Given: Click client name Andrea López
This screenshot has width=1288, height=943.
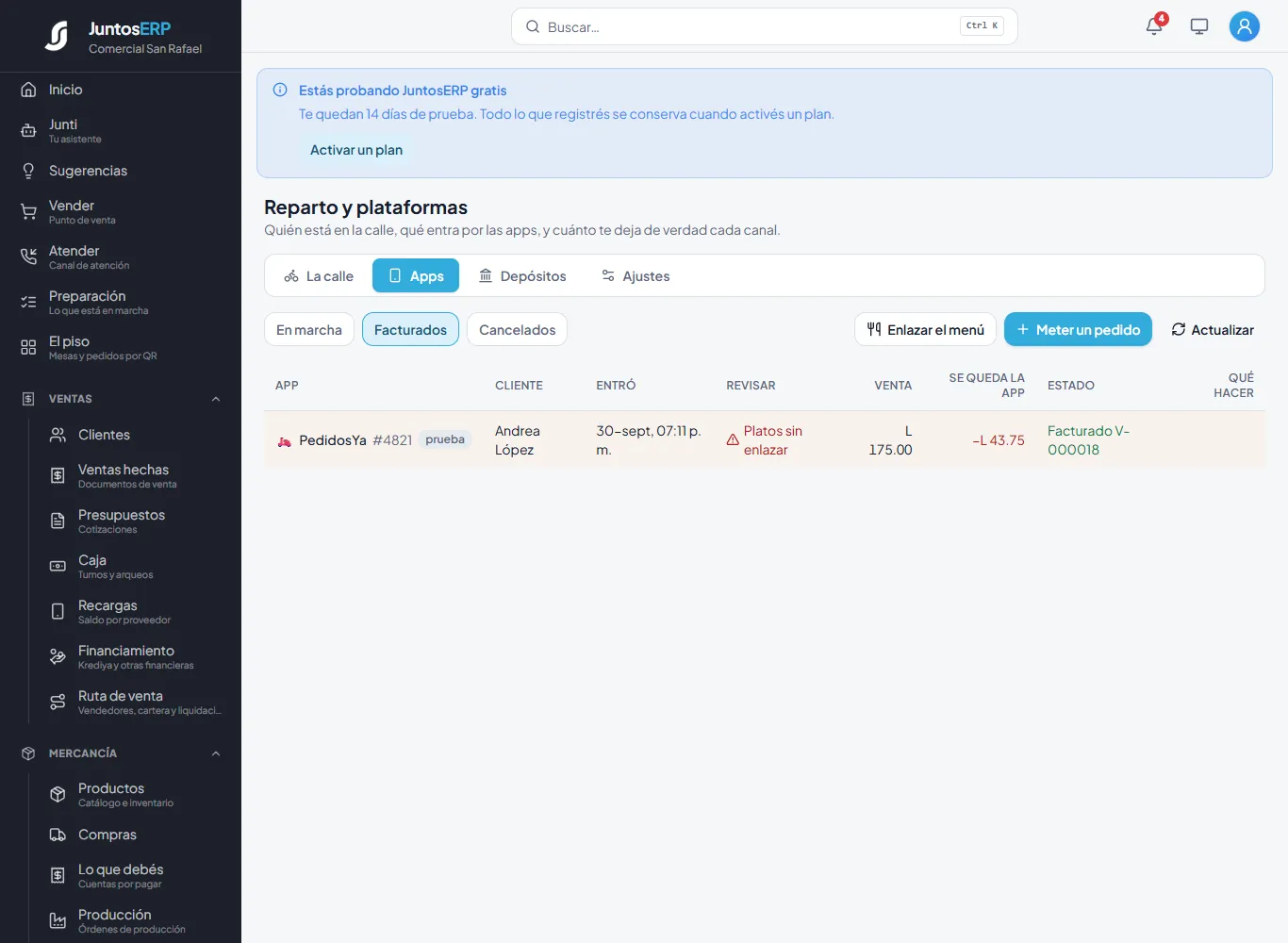Looking at the screenshot, I should coord(518,440).
